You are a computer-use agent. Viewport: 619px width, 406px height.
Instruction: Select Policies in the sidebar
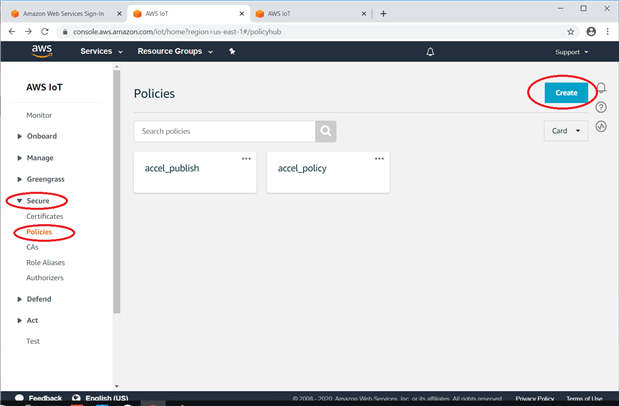39,232
